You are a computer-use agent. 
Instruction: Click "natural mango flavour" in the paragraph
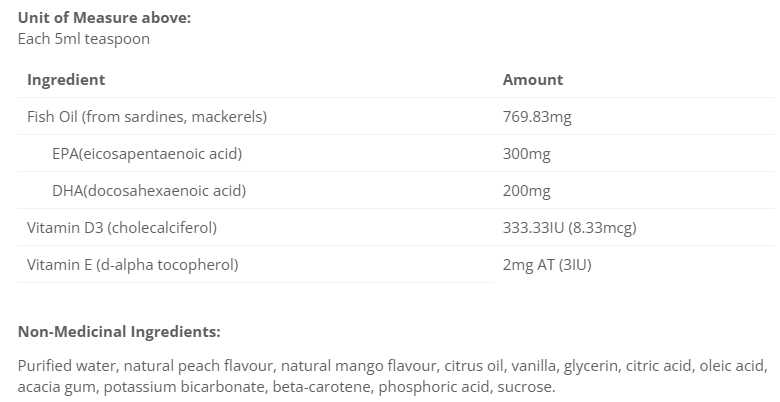pos(359,366)
